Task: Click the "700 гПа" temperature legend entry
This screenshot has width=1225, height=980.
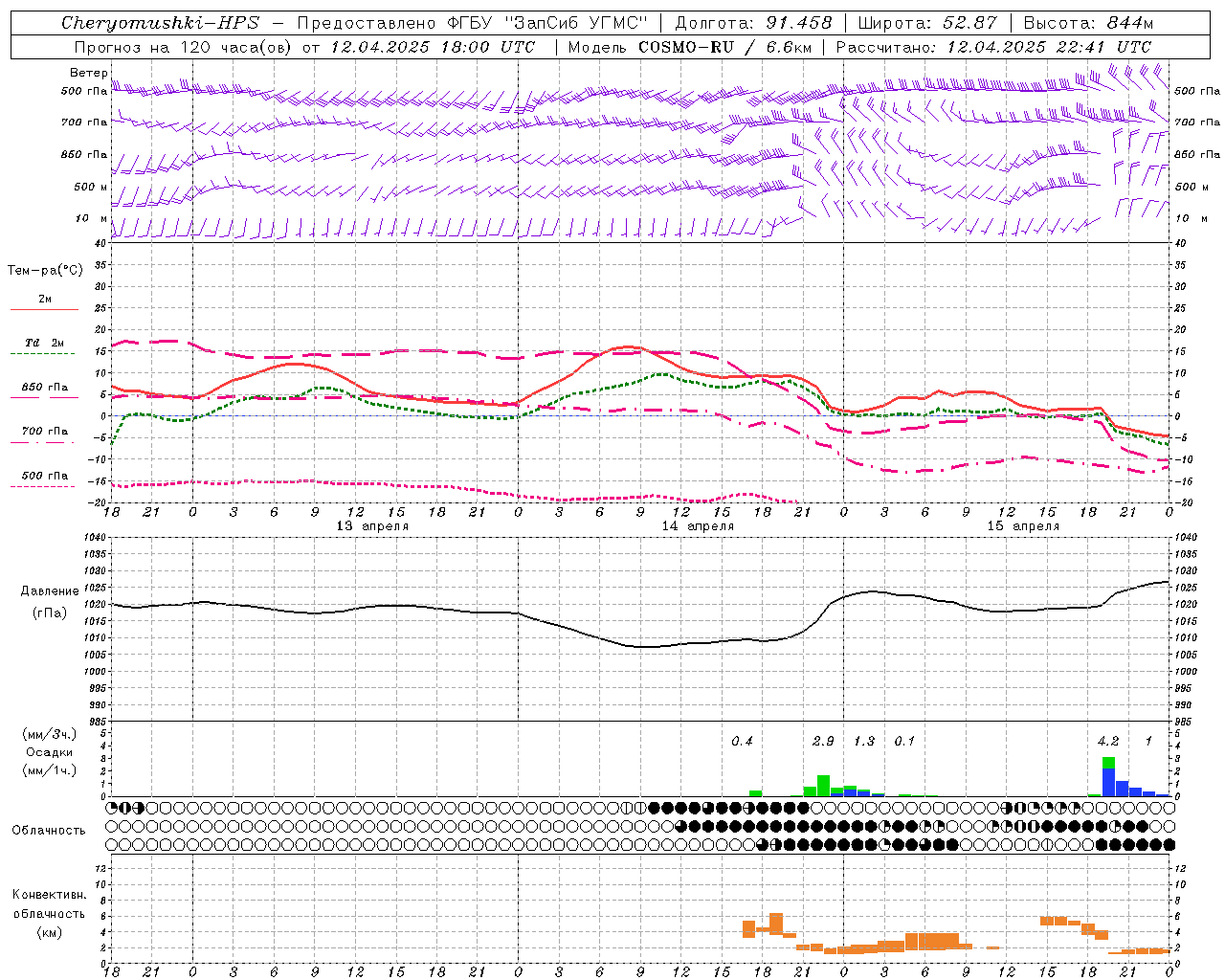Action: coord(45,432)
